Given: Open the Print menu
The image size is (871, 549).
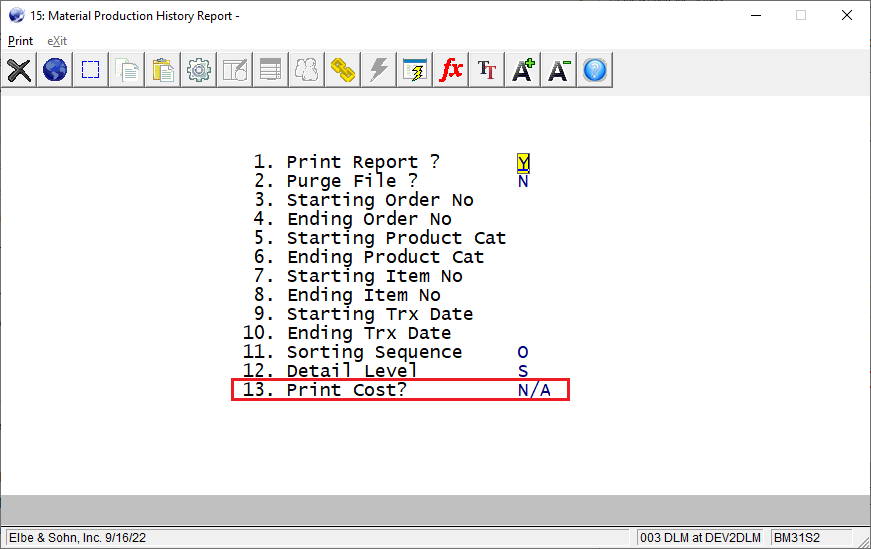Looking at the screenshot, I should point(20,41).
